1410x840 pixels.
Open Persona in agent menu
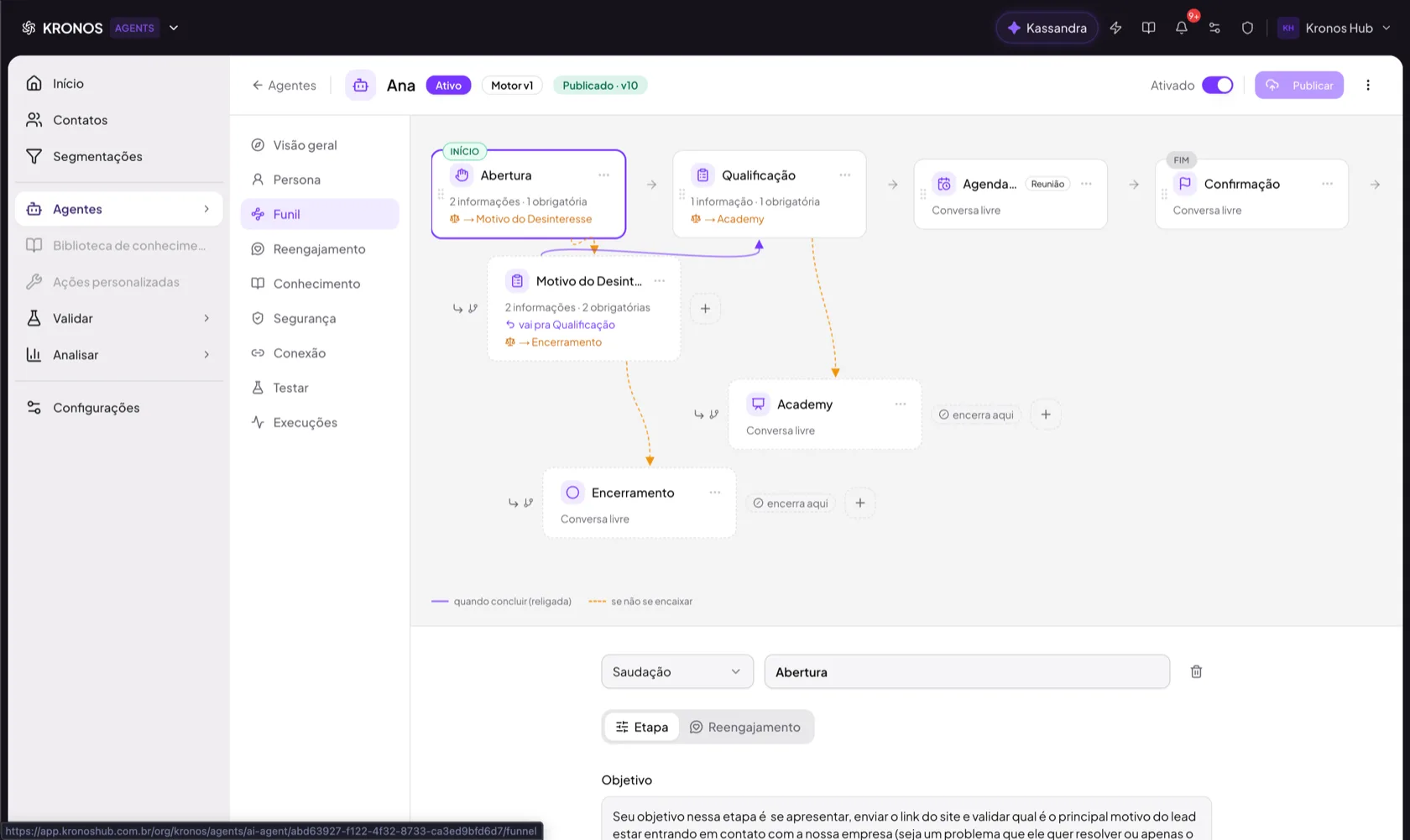(x=320, y=180)
